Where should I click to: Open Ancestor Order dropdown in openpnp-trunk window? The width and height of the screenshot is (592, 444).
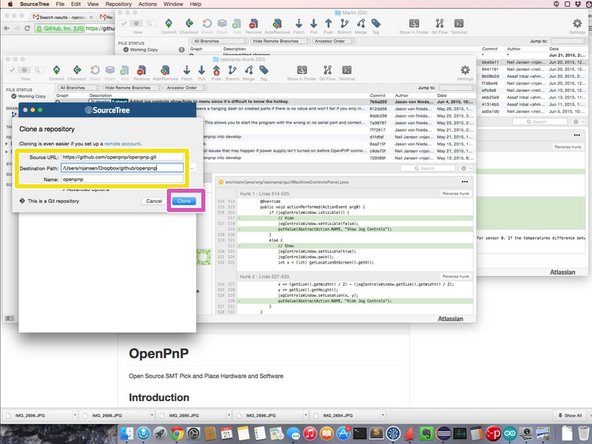(x=186, y=88)
